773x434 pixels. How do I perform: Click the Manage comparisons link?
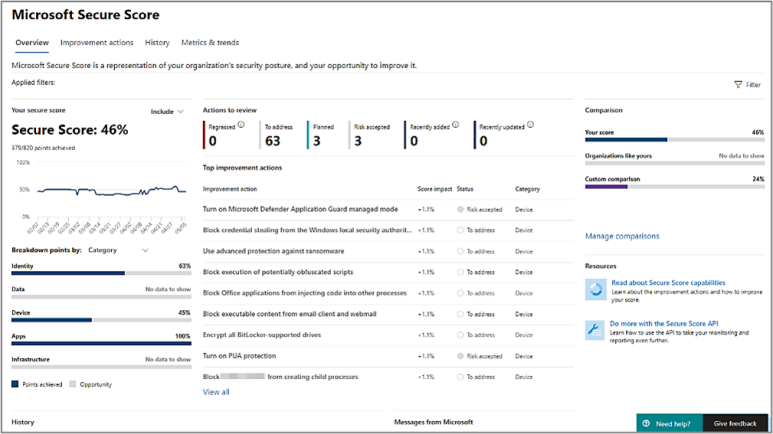coord(622,236)
